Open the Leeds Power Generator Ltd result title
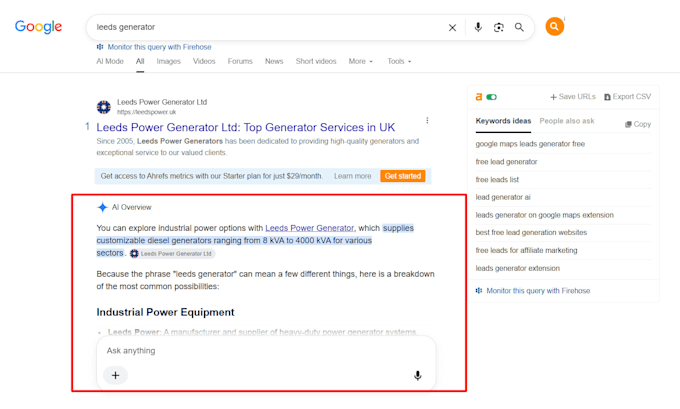This screenshot has height=409, width=680. coord(245,127)
